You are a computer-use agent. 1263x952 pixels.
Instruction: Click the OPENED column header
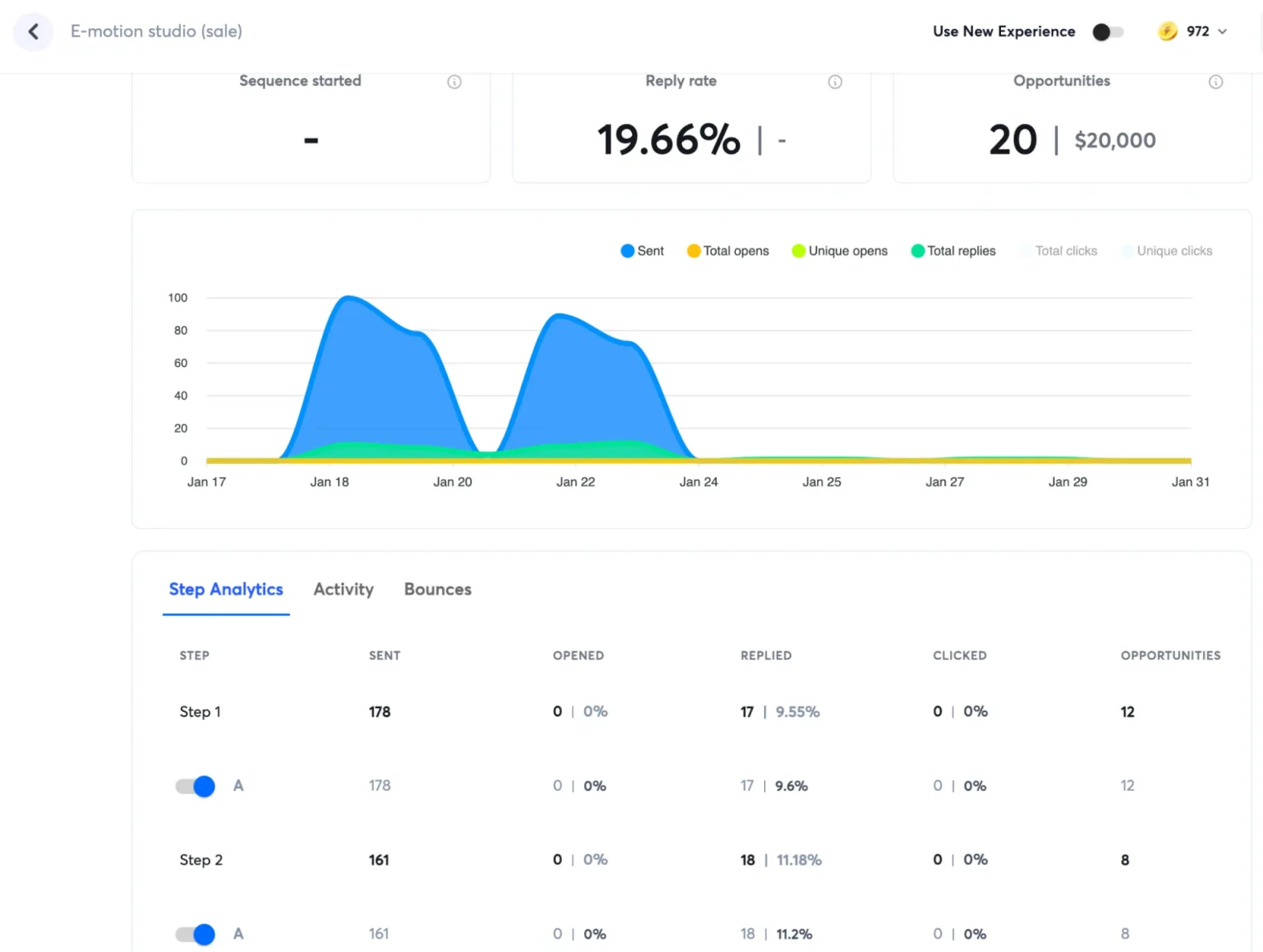pyautogui.click(x=579, y=656)
